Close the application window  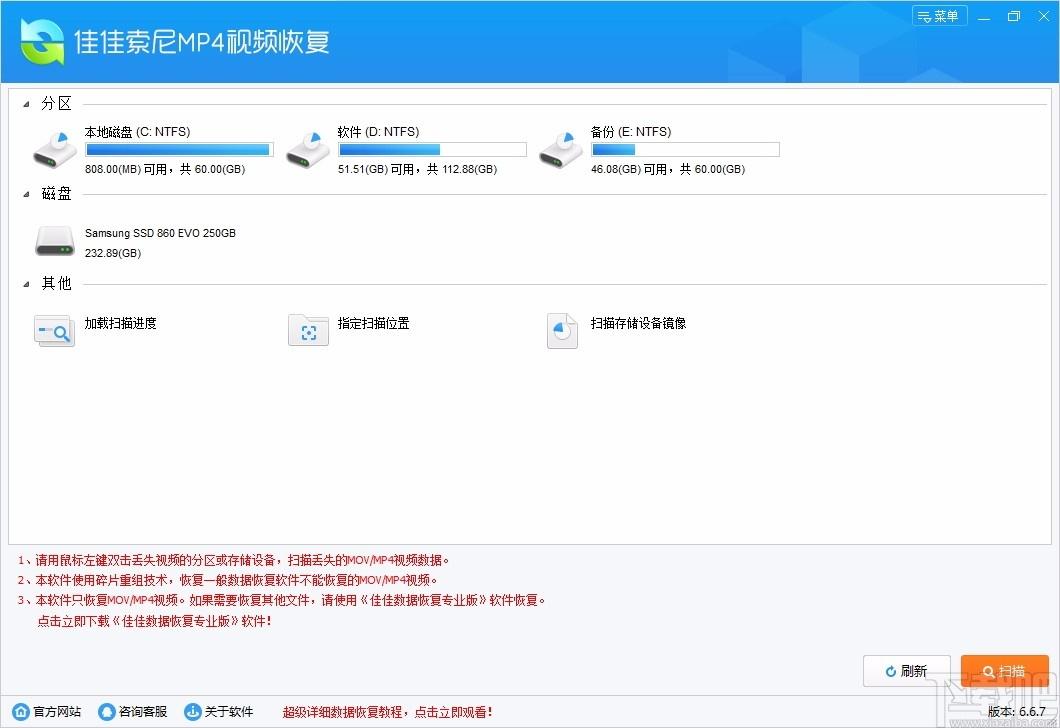click(x=1044, y=16)
